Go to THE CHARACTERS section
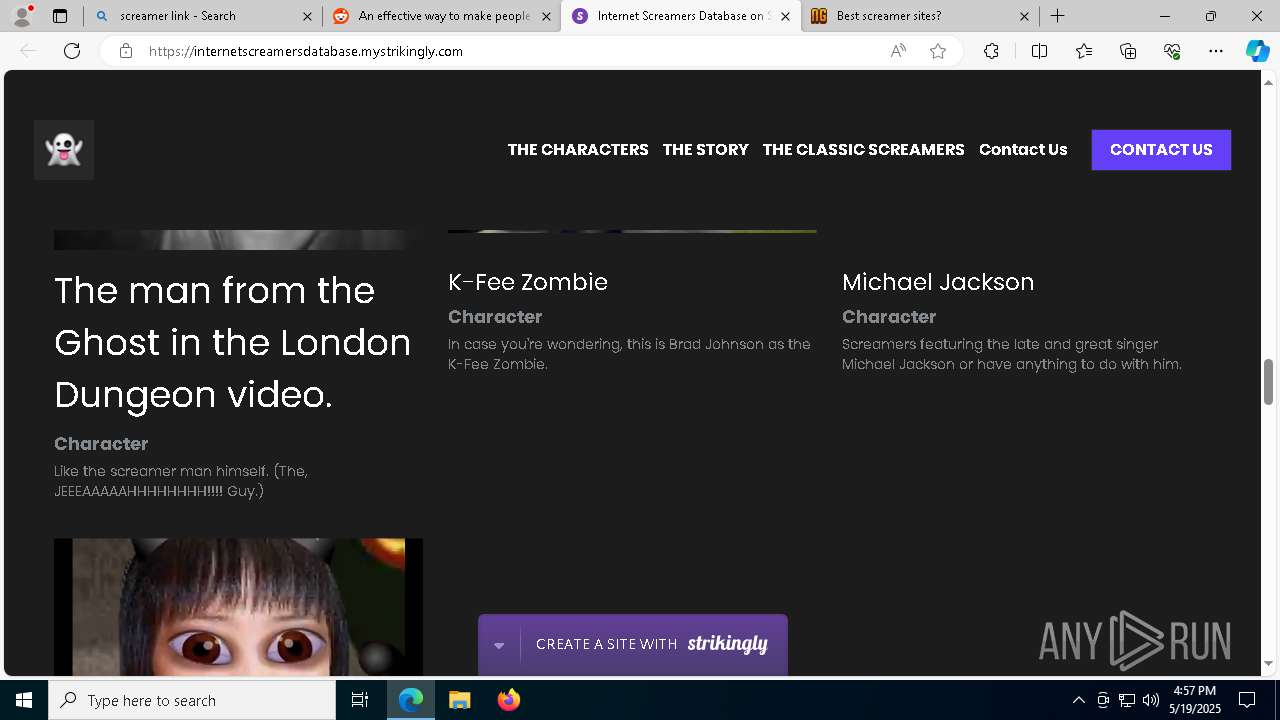 [578, 150]
